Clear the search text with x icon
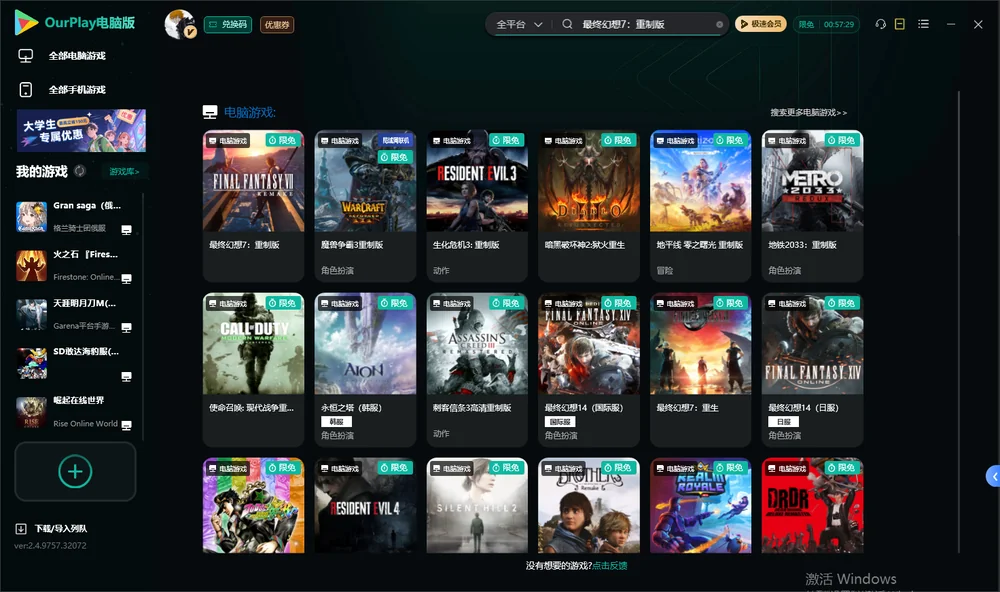The height and width of the screenshot is (592, 1000). coord(719,25)
